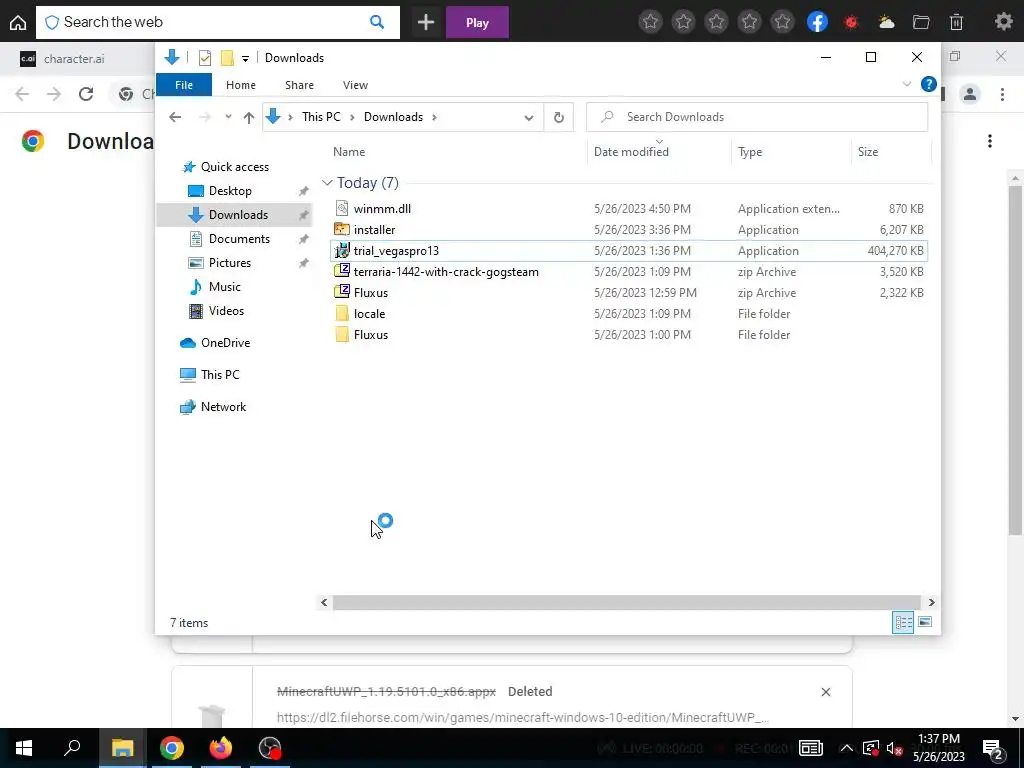Viewport: 1024px width, 768px height.
Task: Click the Properties quick access toolbar icon
Action: 204,57
